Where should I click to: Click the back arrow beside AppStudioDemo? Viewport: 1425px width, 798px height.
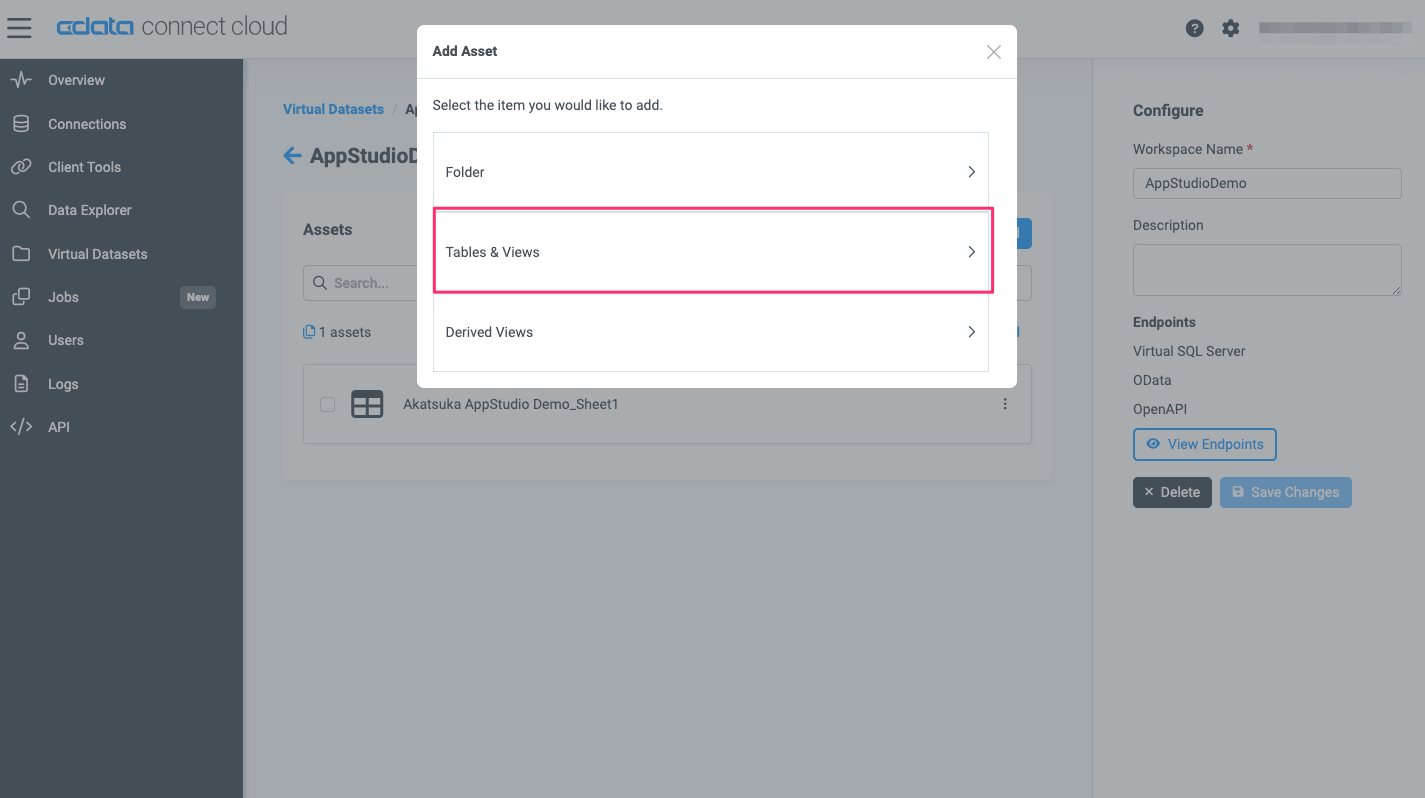(292, 155)
